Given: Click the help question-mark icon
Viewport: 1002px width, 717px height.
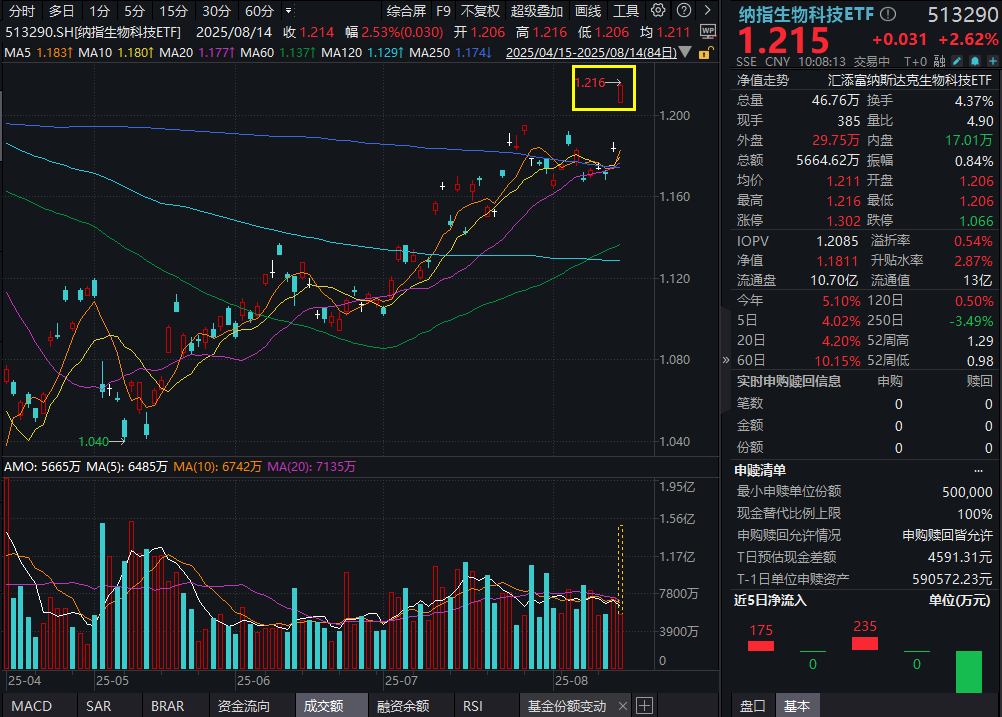Looking at the screenshot, I should [683, 10].
